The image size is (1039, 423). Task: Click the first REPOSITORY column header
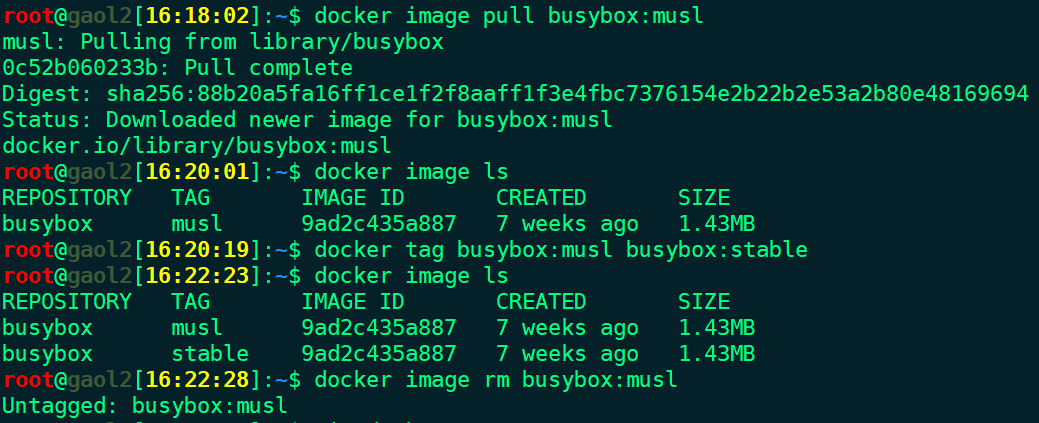point(67,198)
